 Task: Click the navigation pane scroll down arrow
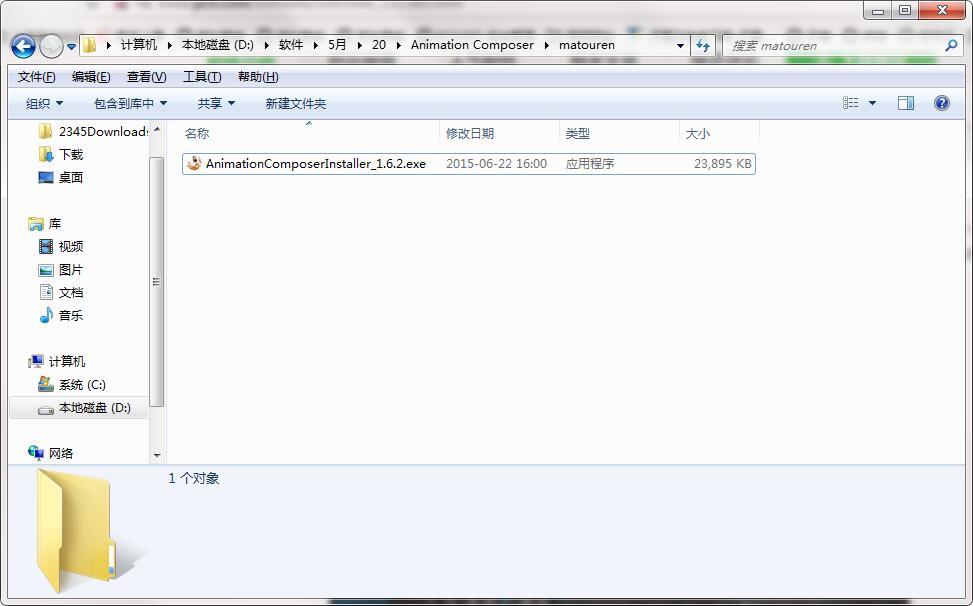click(x=157, y=455)
